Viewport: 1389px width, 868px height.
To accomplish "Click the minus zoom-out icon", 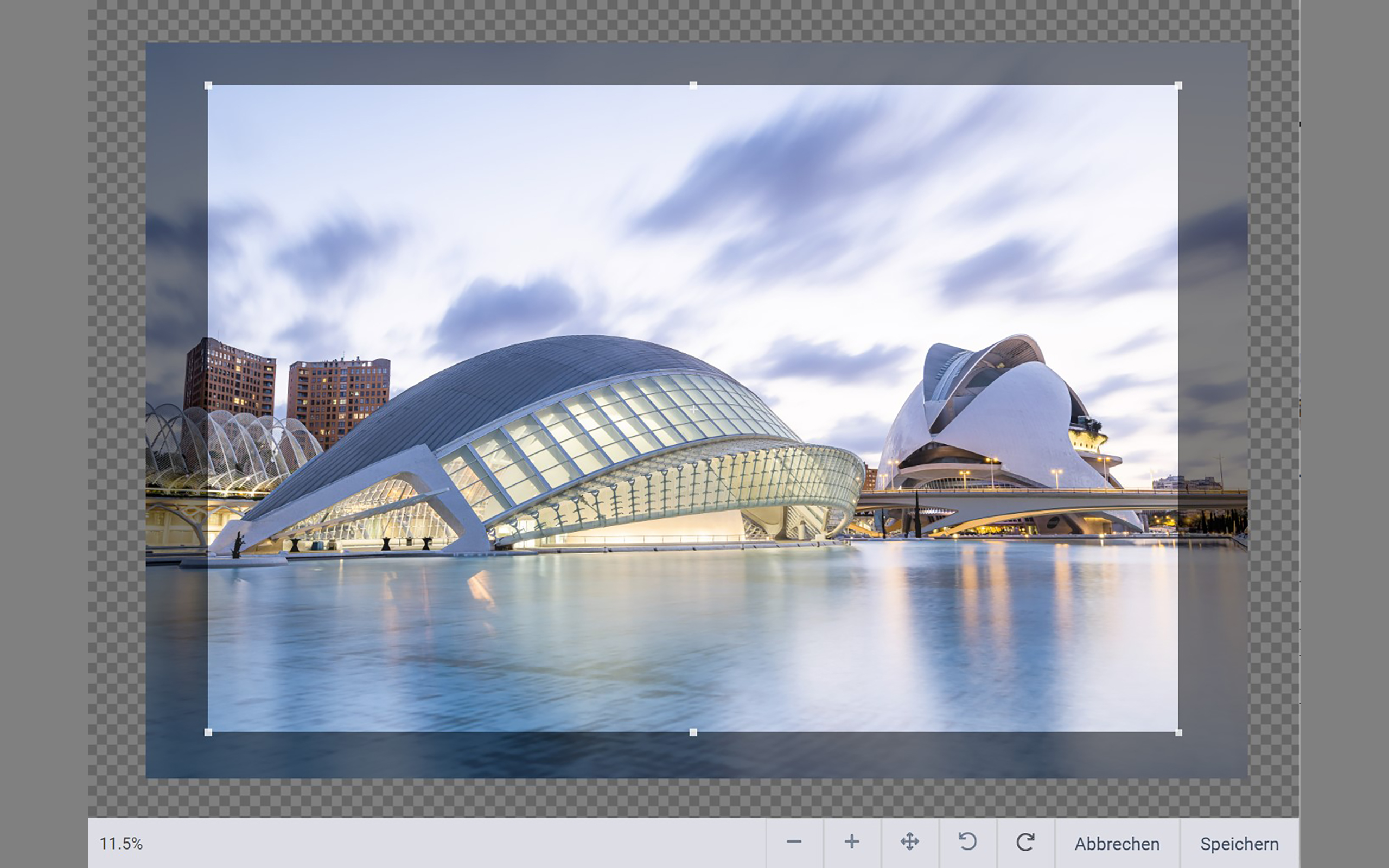I will click(794, 842).
